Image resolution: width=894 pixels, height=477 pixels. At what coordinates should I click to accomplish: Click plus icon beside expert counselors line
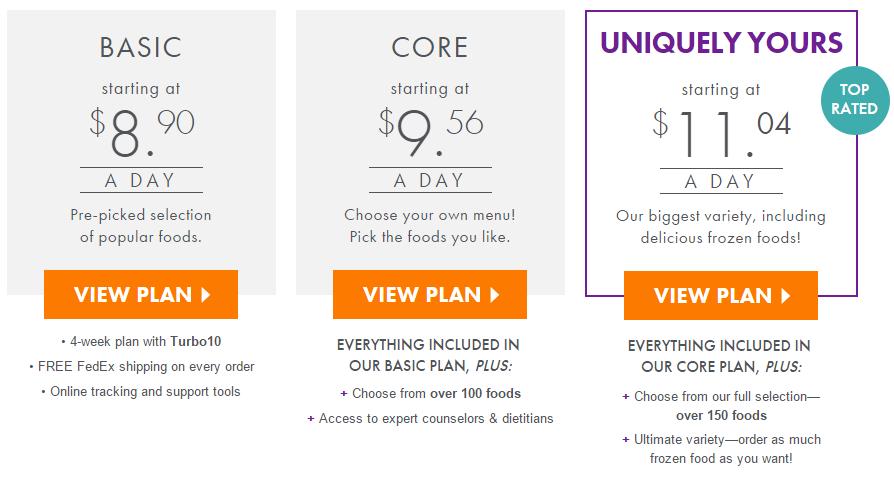311,418
